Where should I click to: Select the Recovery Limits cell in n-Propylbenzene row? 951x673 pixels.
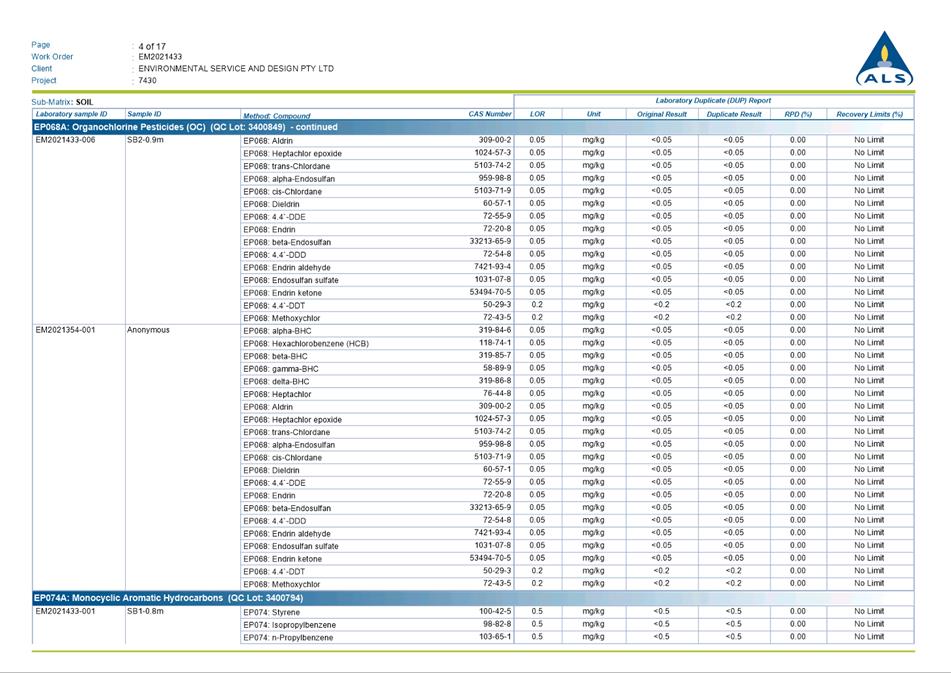869,637
